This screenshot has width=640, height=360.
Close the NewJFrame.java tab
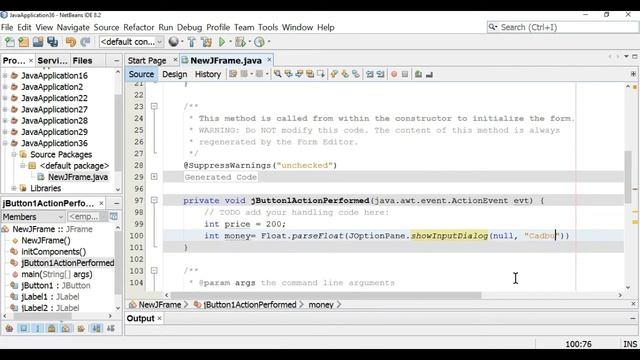tap(269, 60)
